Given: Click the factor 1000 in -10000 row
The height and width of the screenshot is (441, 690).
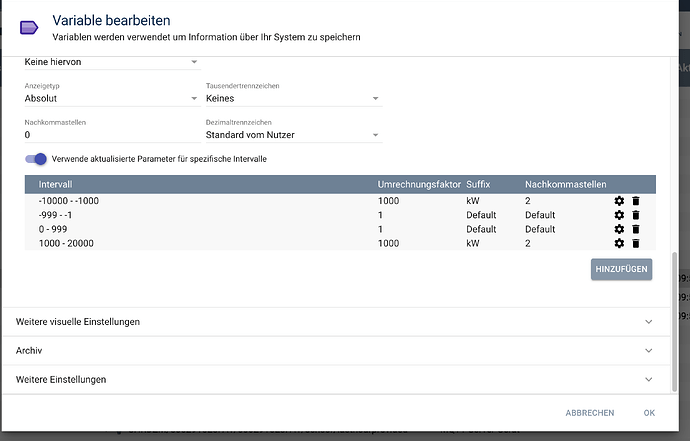Looking at the screenshot, I should 388,201.
